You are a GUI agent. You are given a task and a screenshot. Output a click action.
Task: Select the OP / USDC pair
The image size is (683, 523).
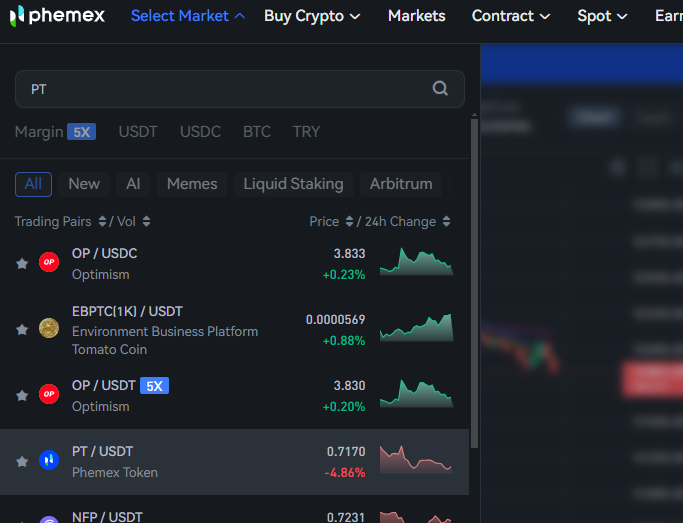(234, 264)
